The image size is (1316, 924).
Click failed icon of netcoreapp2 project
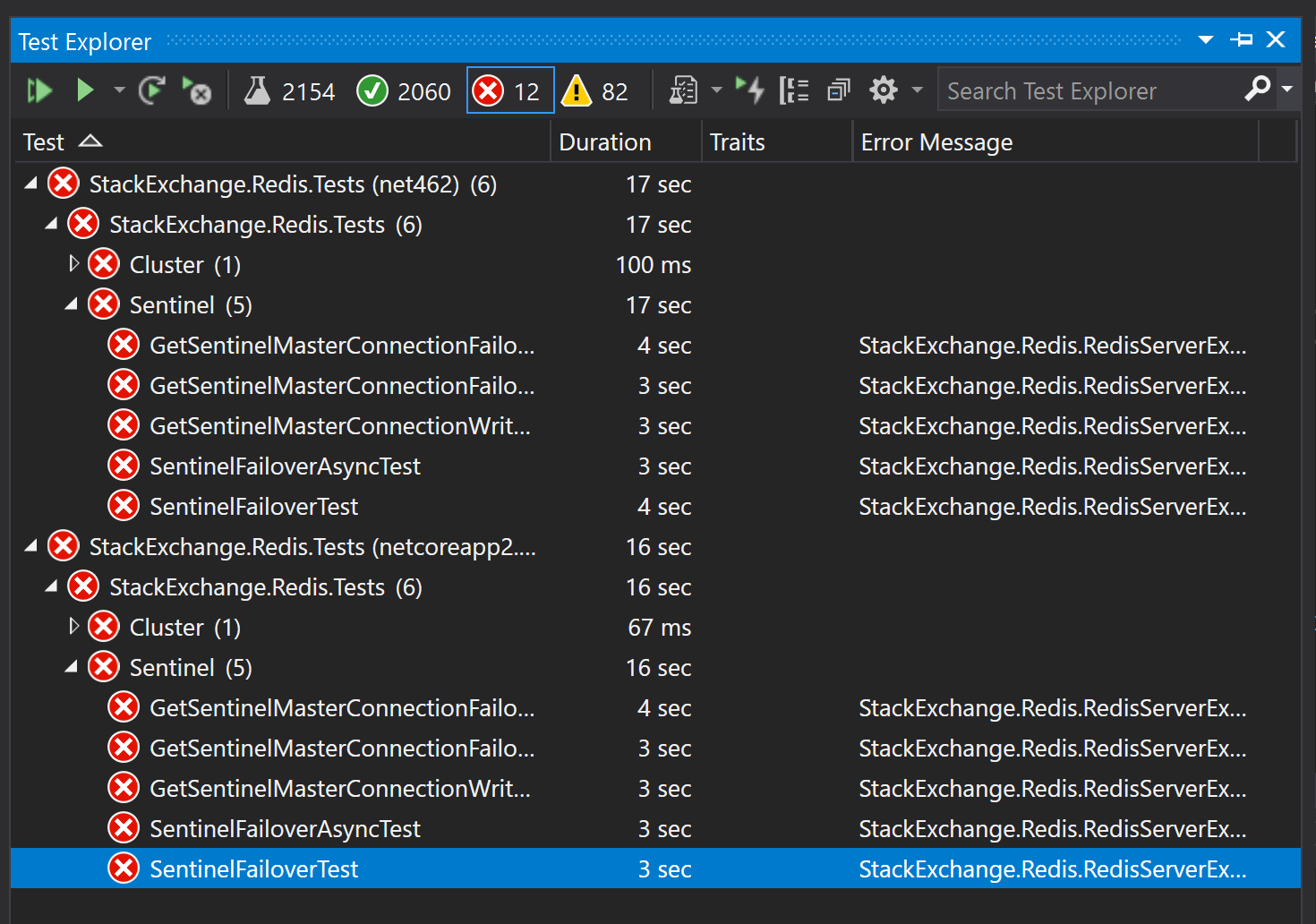point(64,545)
